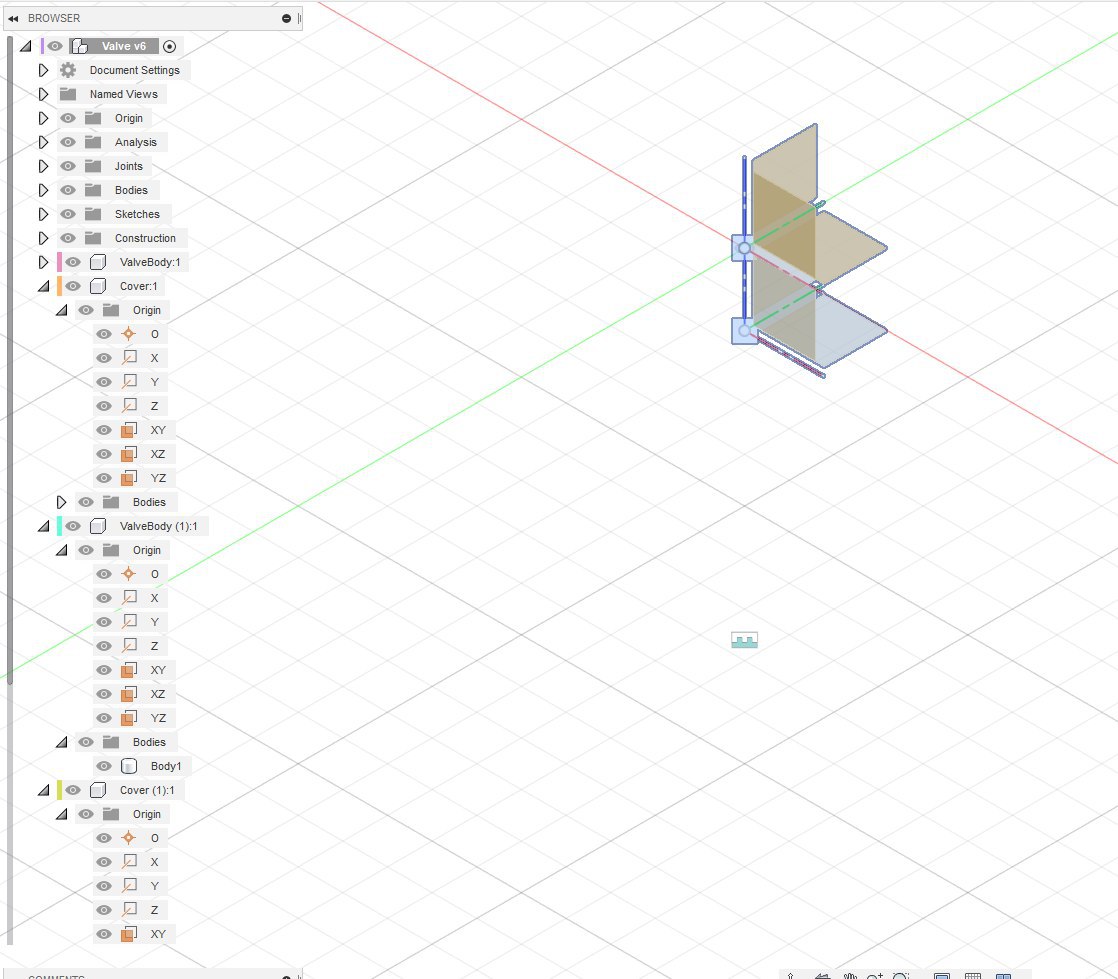Image resolution: width=1118 pixels, height=979 pixels.
Task: Select YZ plane icon in ValveBody (1):1 origin
Action: coord(129,718)
